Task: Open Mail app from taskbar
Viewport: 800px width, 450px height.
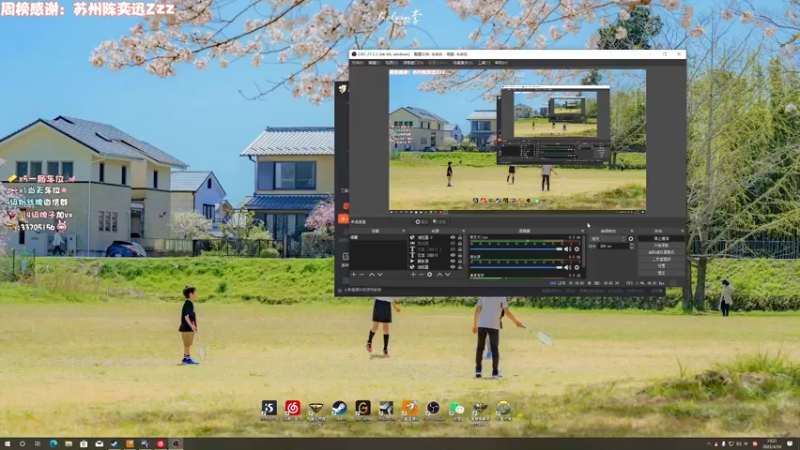Action: coord(99,444)
